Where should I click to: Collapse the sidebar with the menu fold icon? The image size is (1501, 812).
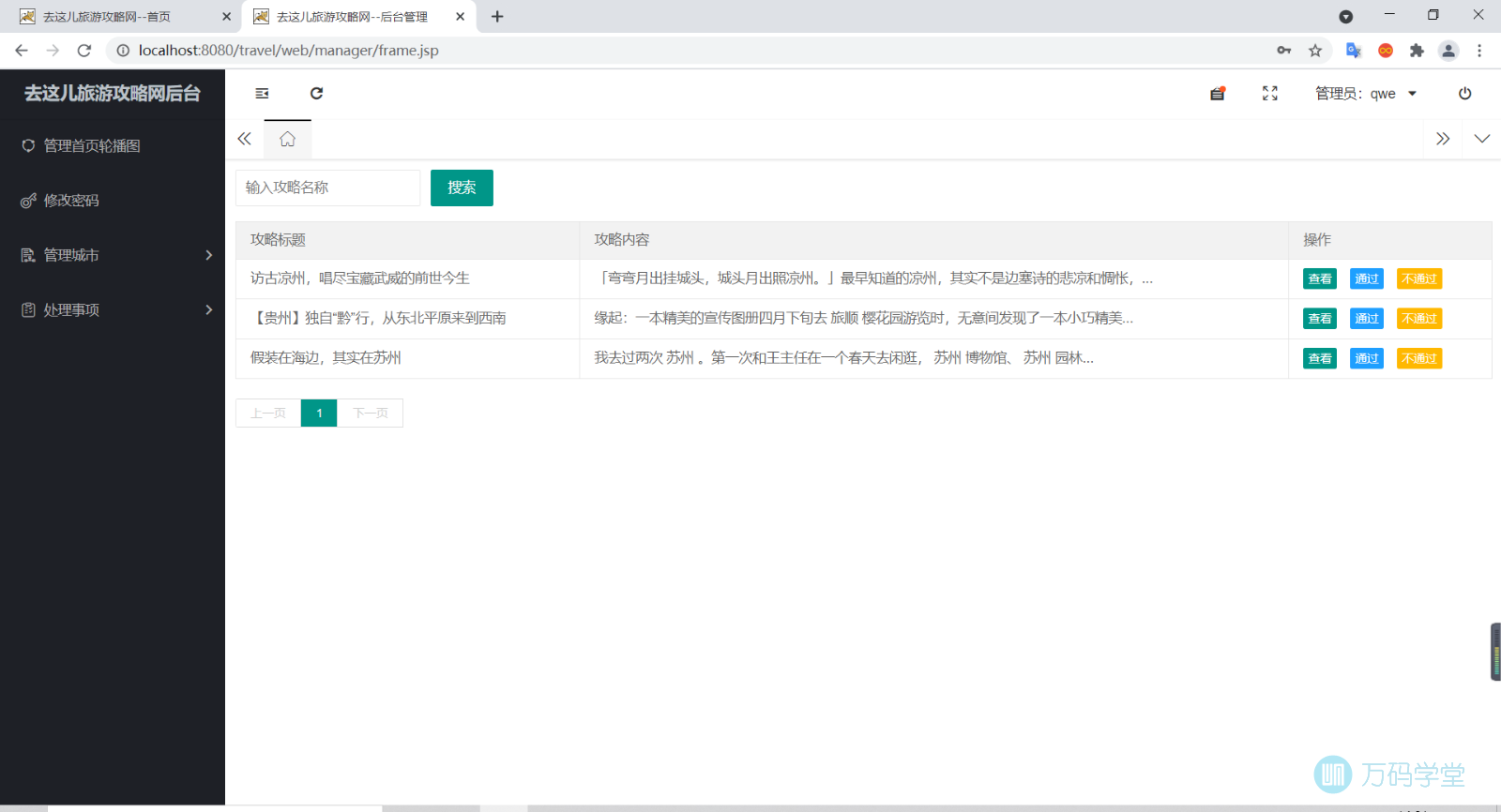click(x=262, y=93)
